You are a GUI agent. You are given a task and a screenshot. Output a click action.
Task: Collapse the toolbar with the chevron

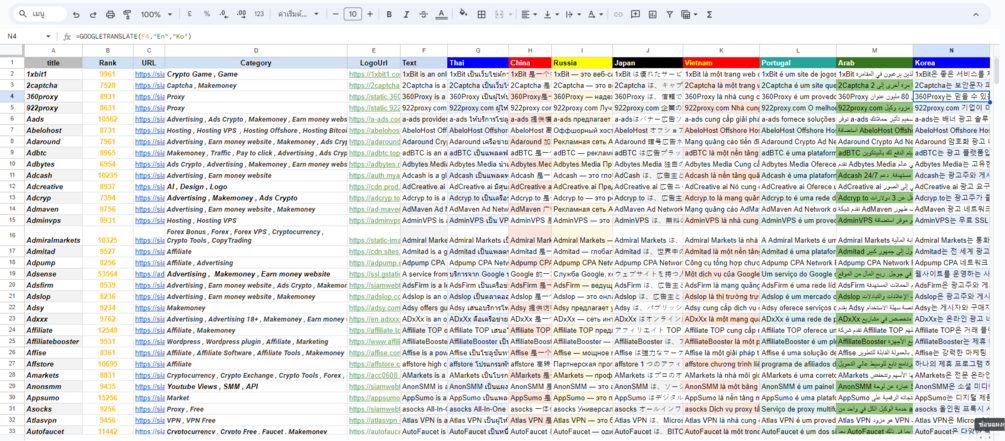pyautogui.click(x=976, y=14)
